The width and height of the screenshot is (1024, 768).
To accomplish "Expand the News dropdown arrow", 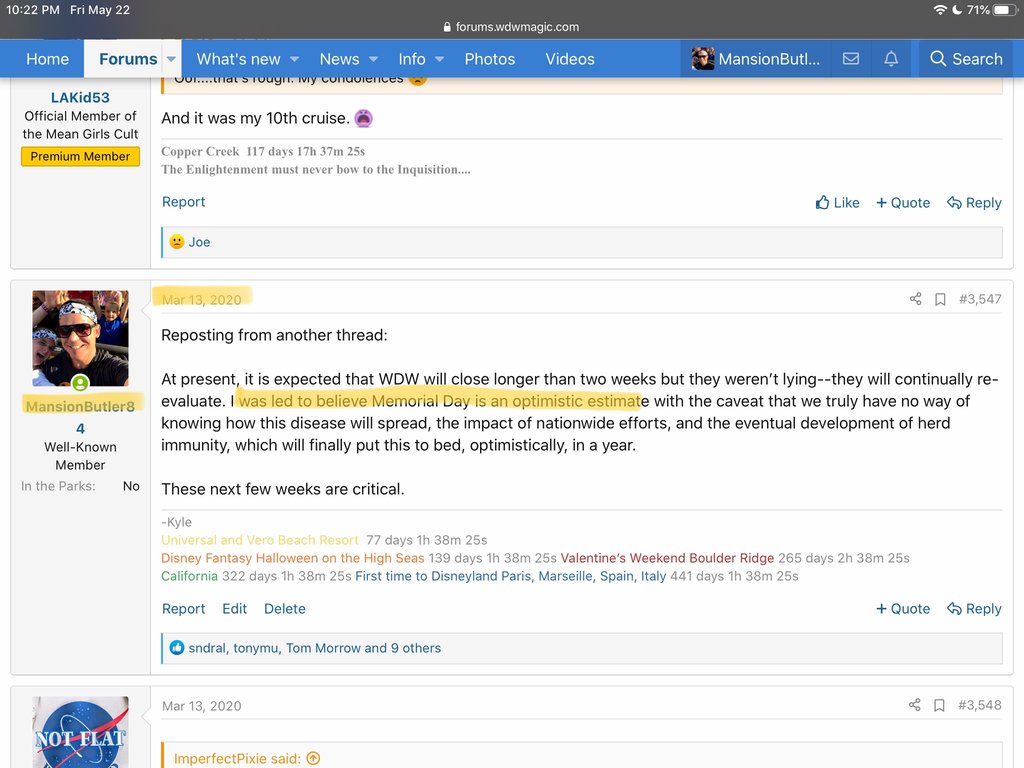I will (373, 59).
